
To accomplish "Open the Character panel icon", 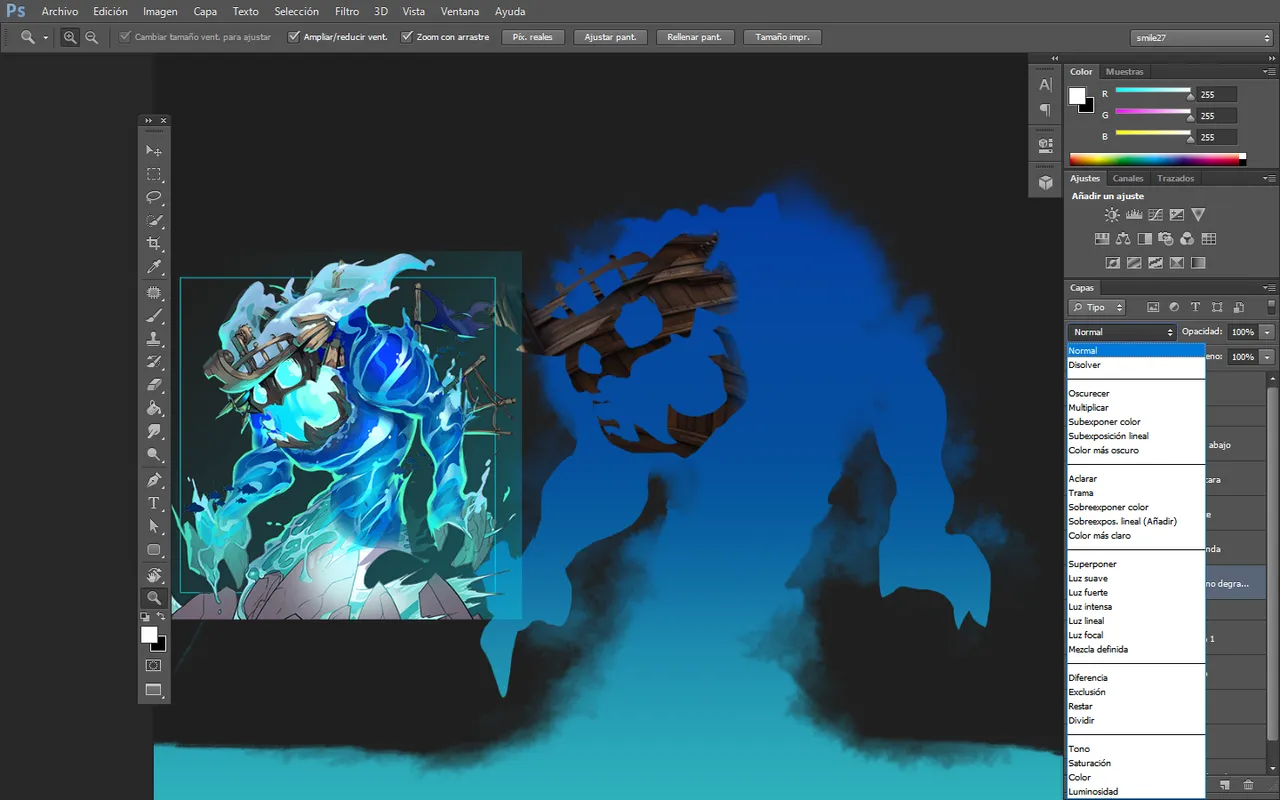I will [x=1045, y=85].
